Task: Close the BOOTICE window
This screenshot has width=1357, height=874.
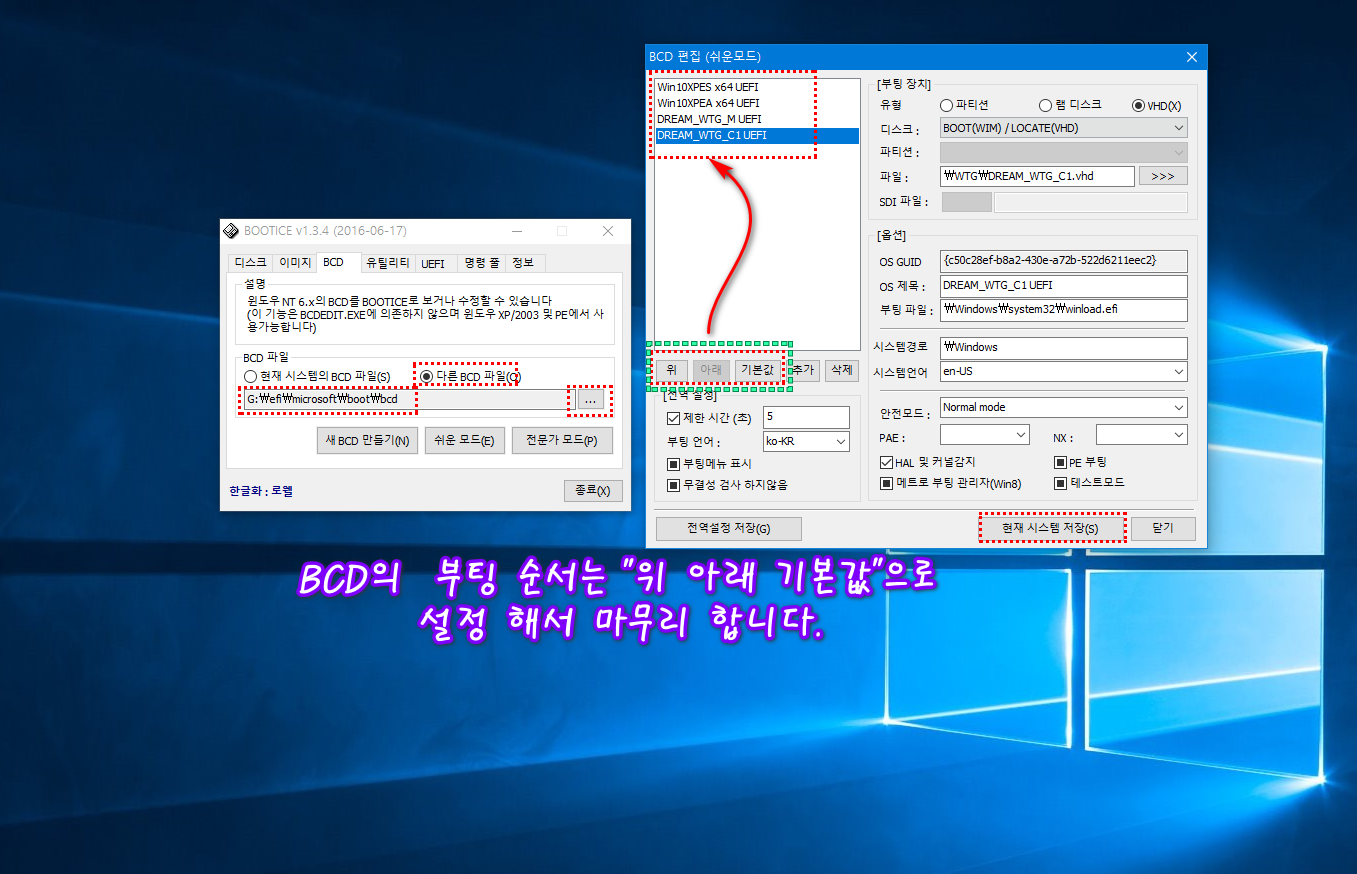Action: coord(607,231)
